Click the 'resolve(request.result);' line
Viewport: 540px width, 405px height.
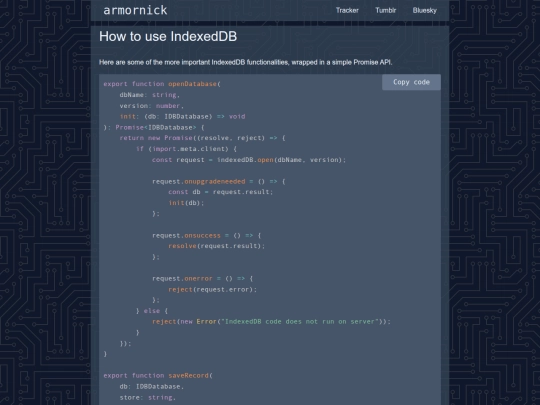(x=217, y=246)
